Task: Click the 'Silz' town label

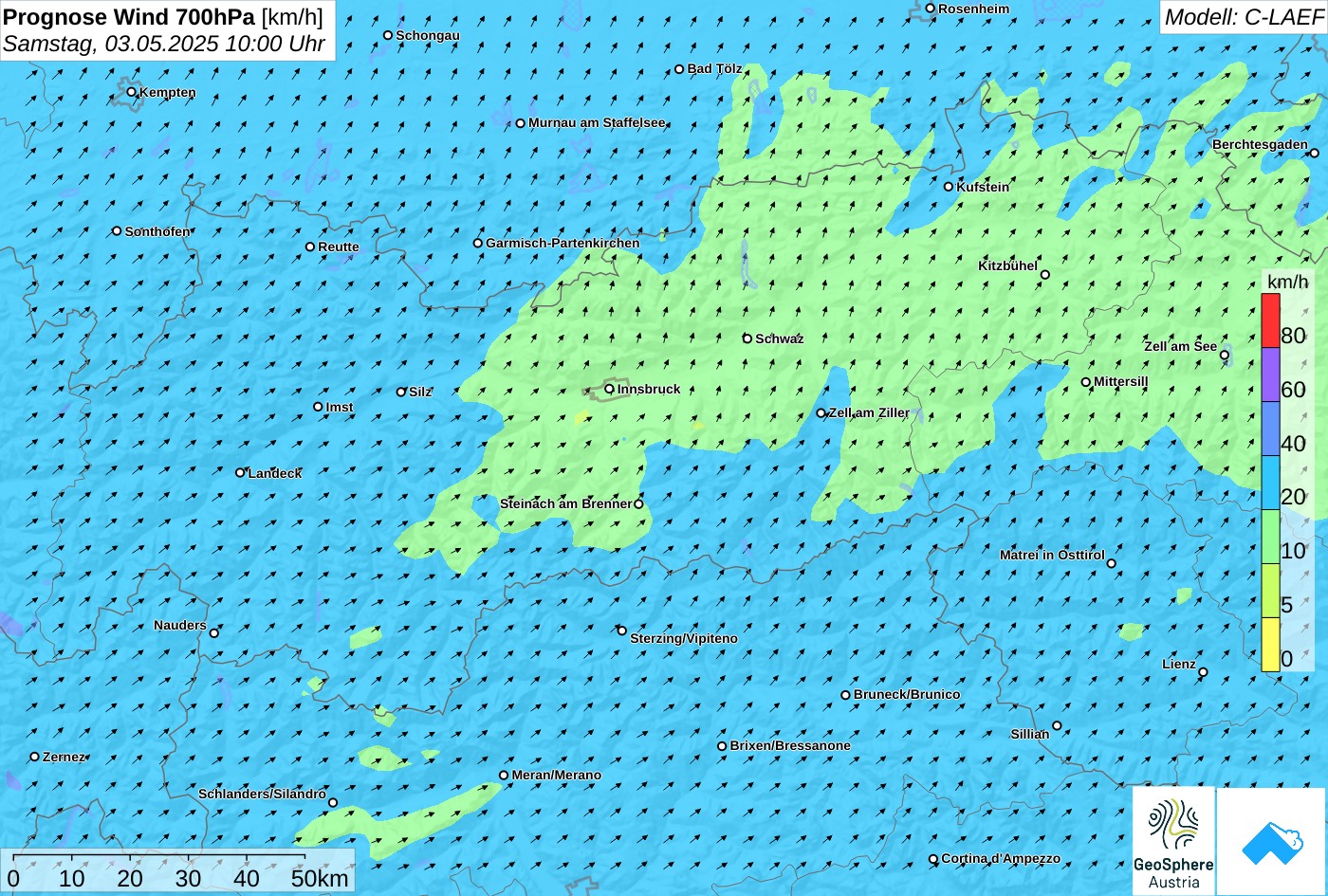Action: coord(420,392)
